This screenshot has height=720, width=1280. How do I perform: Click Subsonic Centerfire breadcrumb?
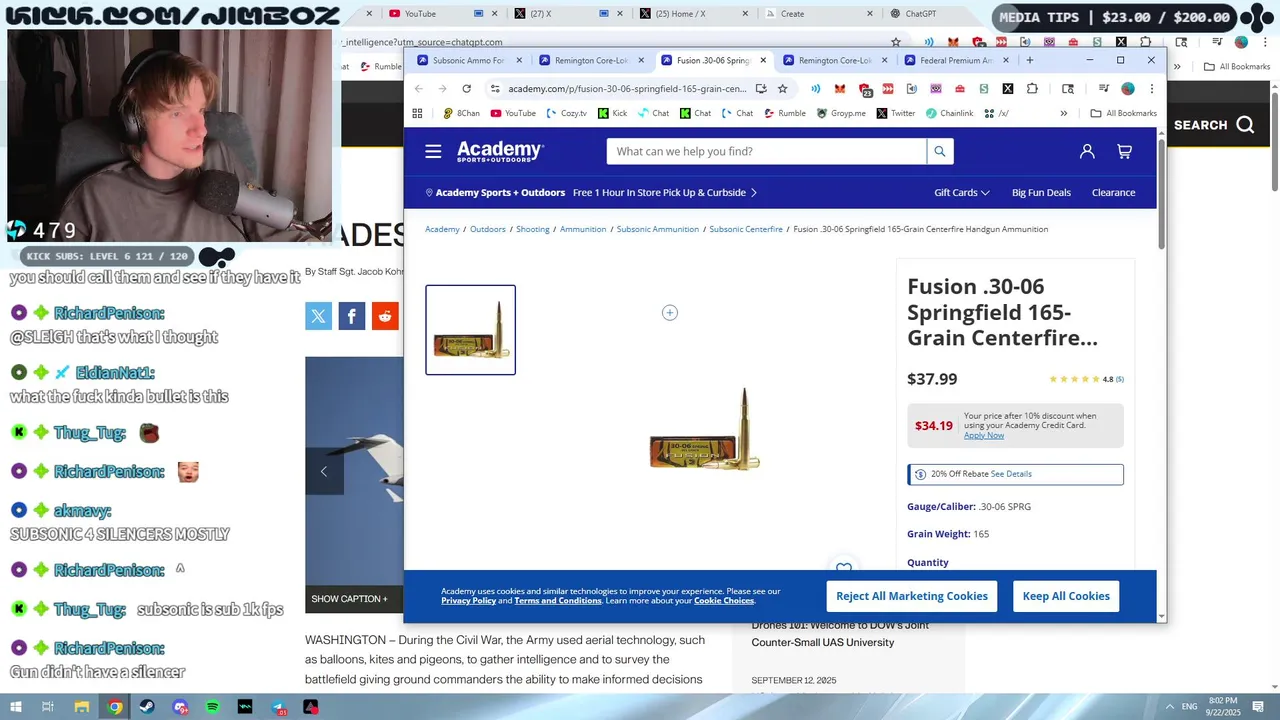(746, 229)
